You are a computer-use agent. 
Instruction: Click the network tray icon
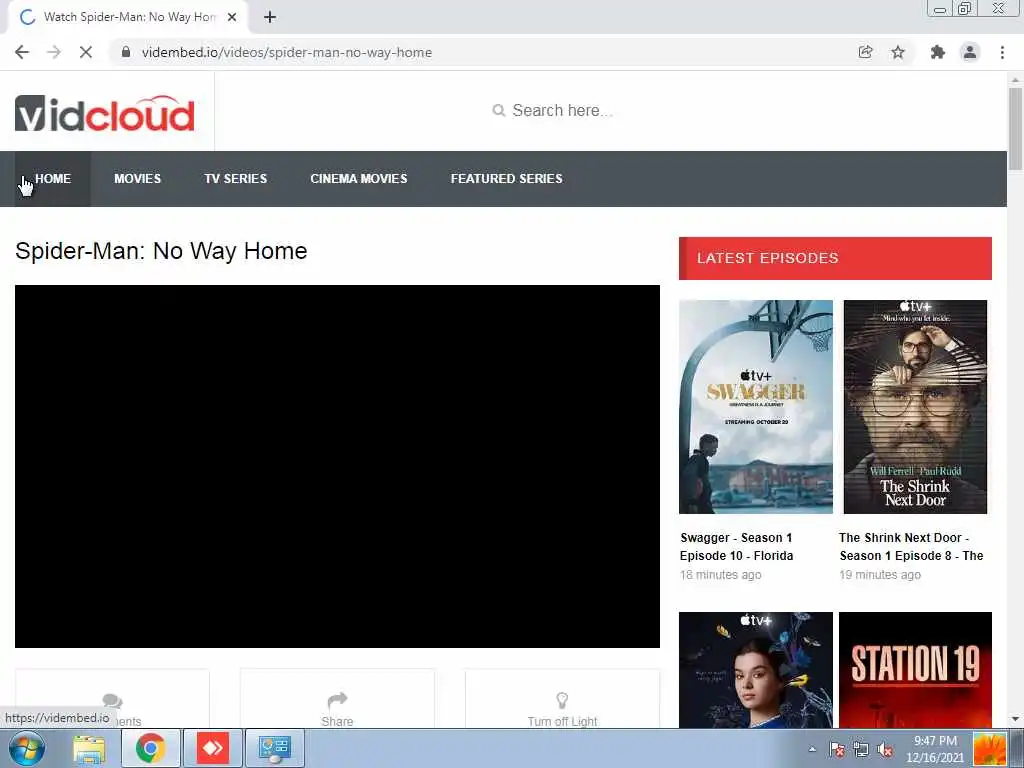[x=861, y=749]
